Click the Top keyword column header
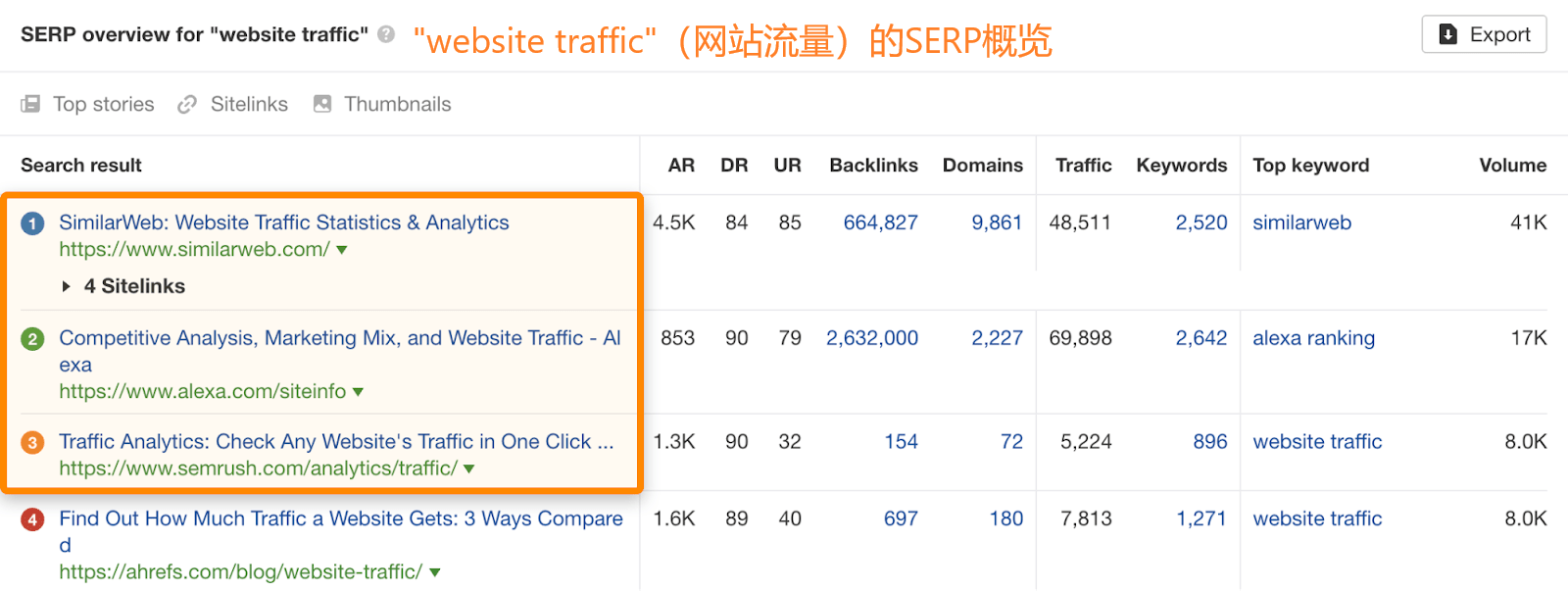Viewport: 1568px width, 591px height. click(x=1310, y=166)
